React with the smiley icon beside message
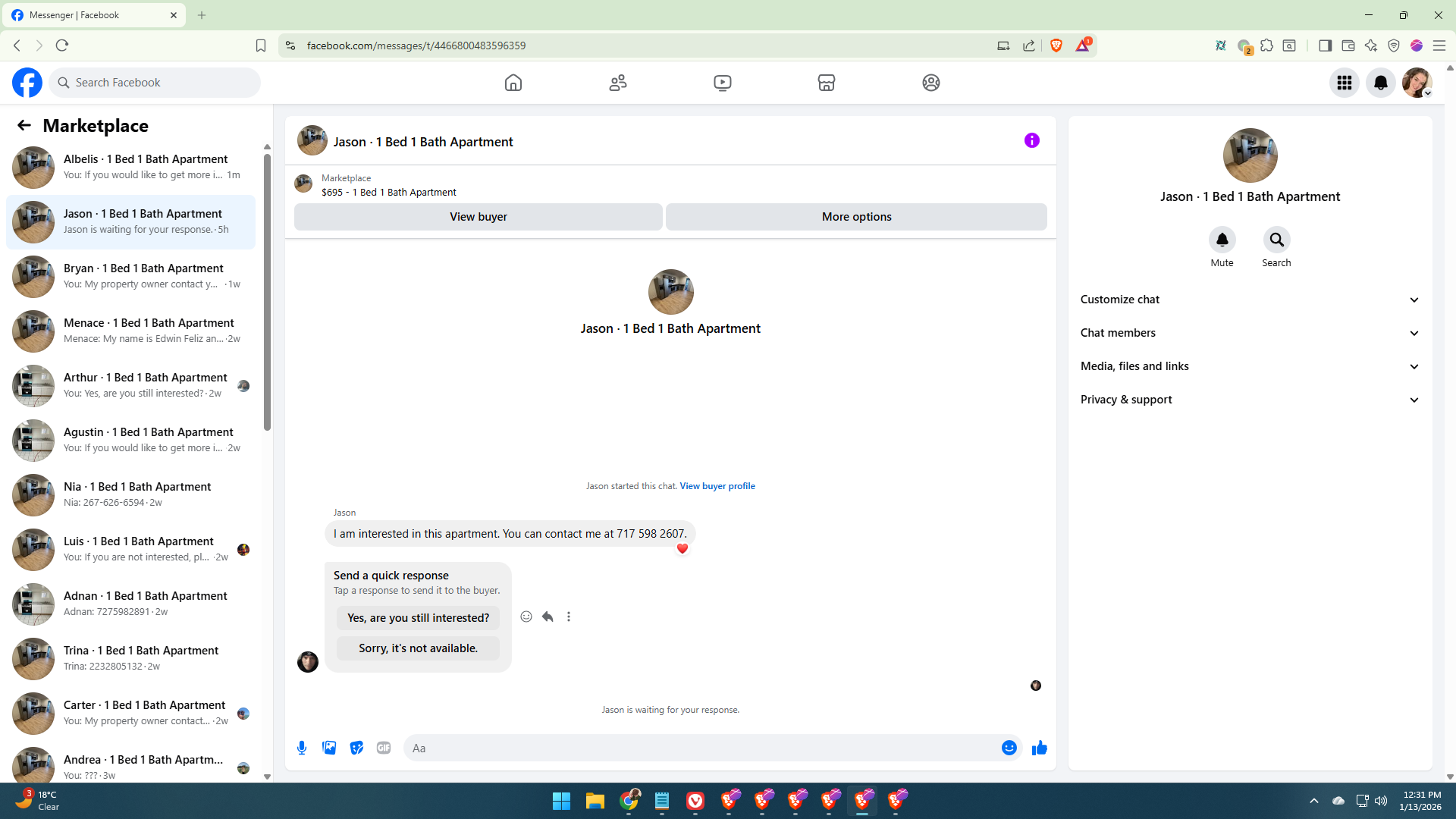Screen dimensions: 1456x819 point(526,617)
